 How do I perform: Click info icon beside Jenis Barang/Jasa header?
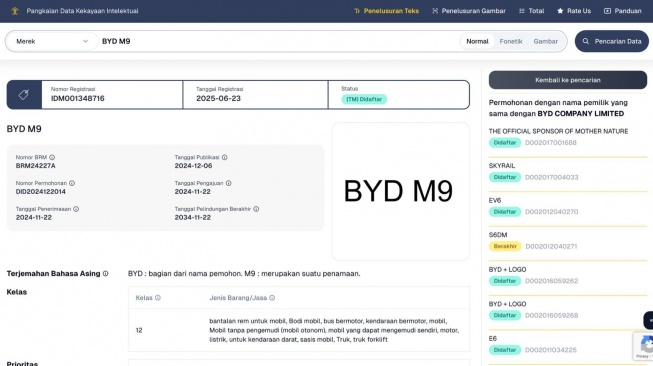(x=272, y=298)
